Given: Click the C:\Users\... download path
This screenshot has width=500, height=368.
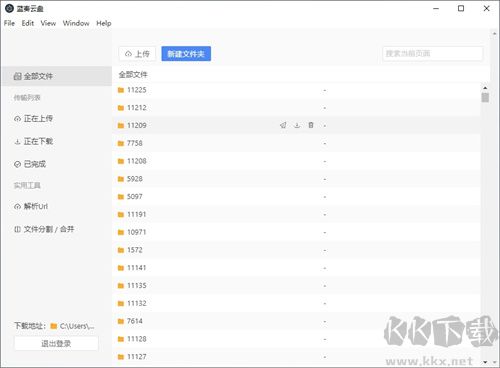Looking at the screenshot, I should 77,326.
